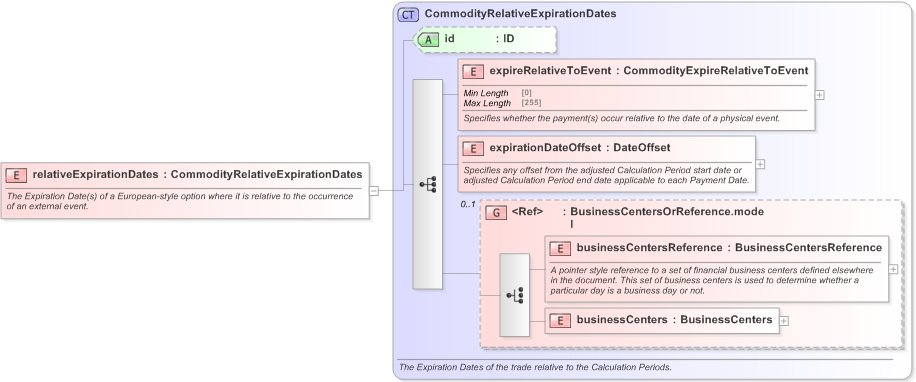Select the CommodityExpireRelativeToEvent type name

716,71
